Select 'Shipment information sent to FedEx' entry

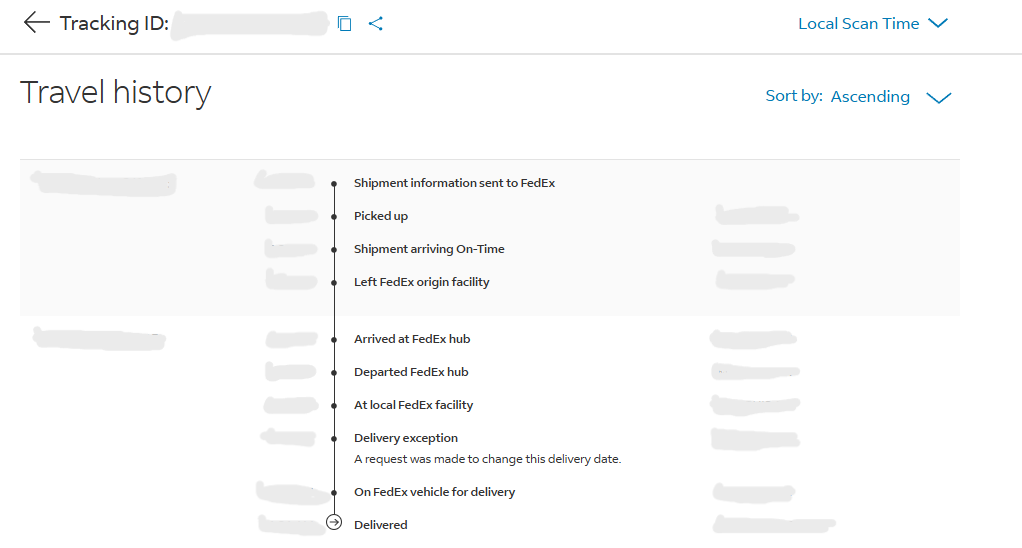point(454,183)
